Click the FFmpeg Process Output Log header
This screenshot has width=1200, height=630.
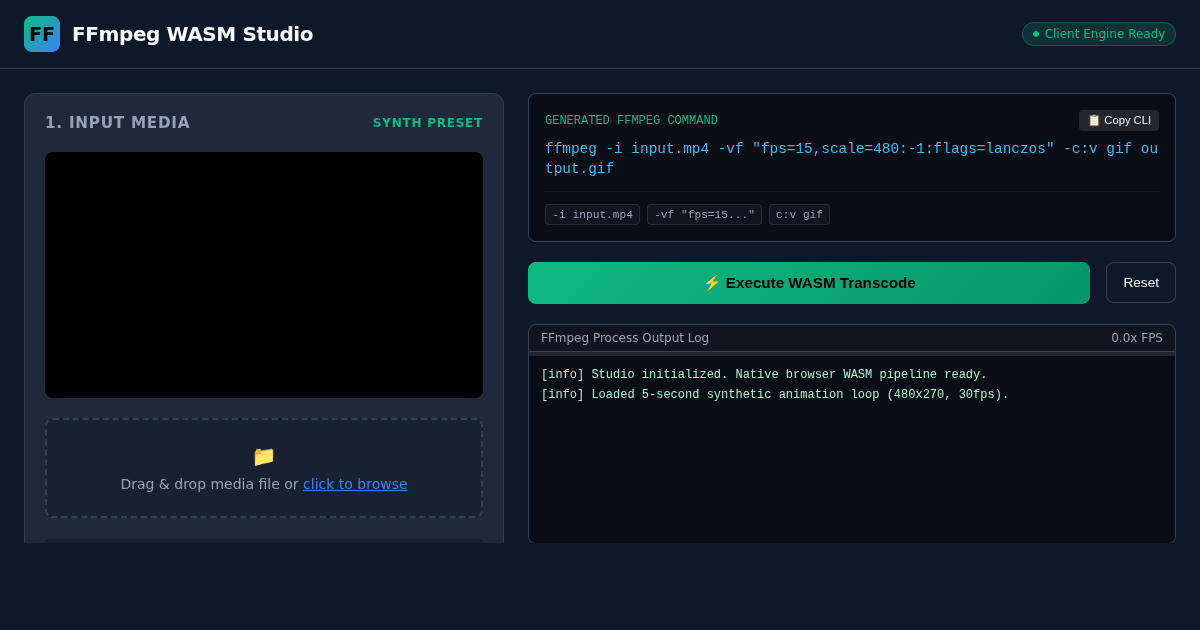pos(625,338)
